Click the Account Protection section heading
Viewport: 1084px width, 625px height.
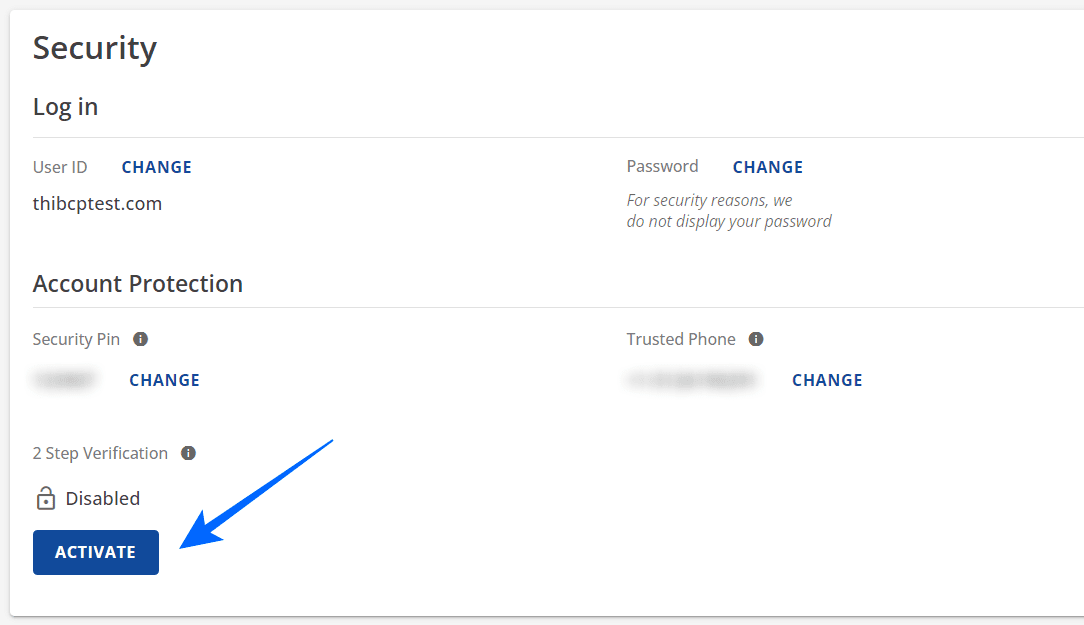[137, 283]
